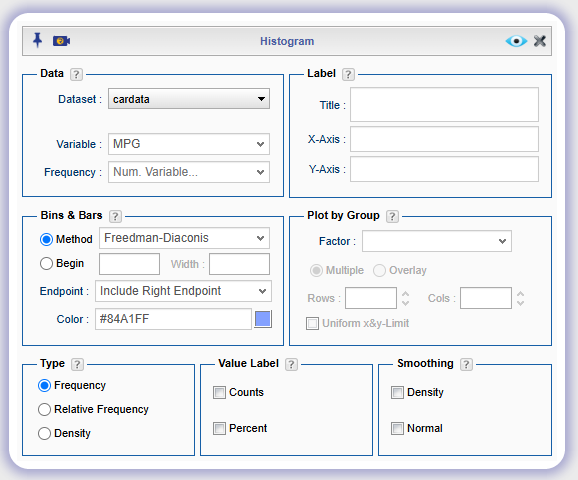578x480 pixels.
Task: Expand the Frequency variable dropdown
Action: point(189,172)
